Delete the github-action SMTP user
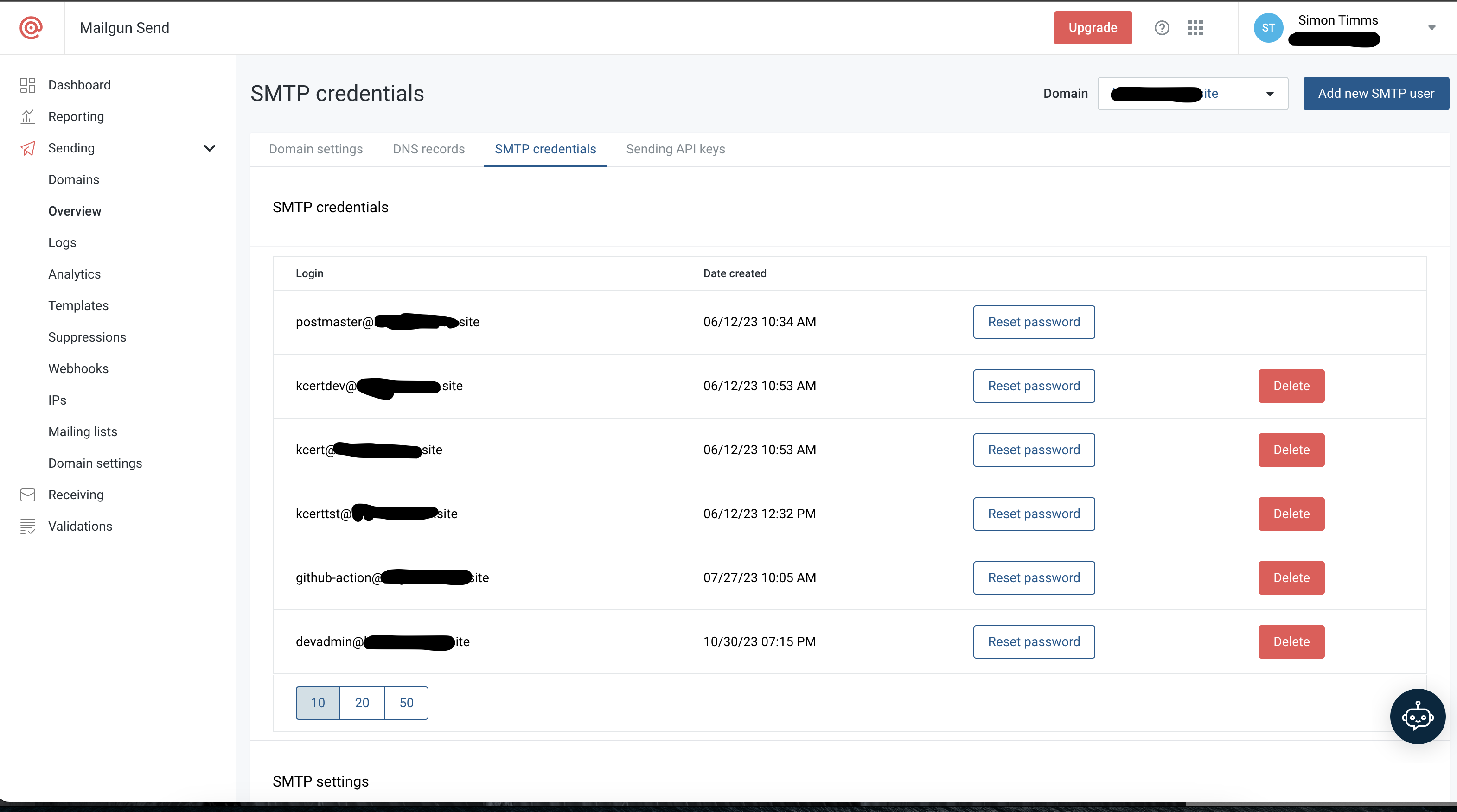Screen dimensions: 1457x812 click(1291, 577)
